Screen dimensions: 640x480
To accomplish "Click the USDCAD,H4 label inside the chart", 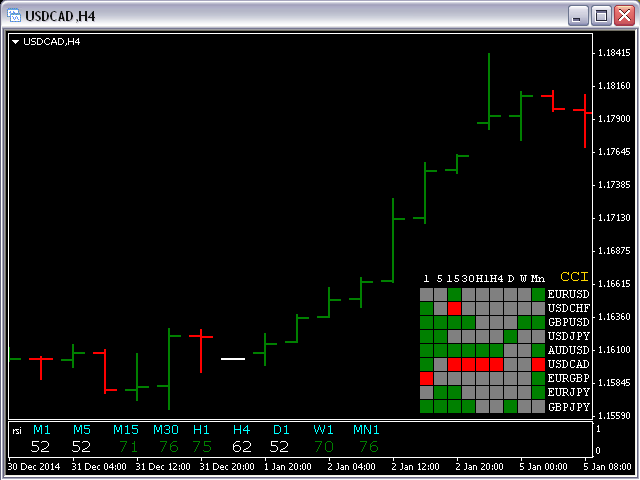I will pos(51,42).
